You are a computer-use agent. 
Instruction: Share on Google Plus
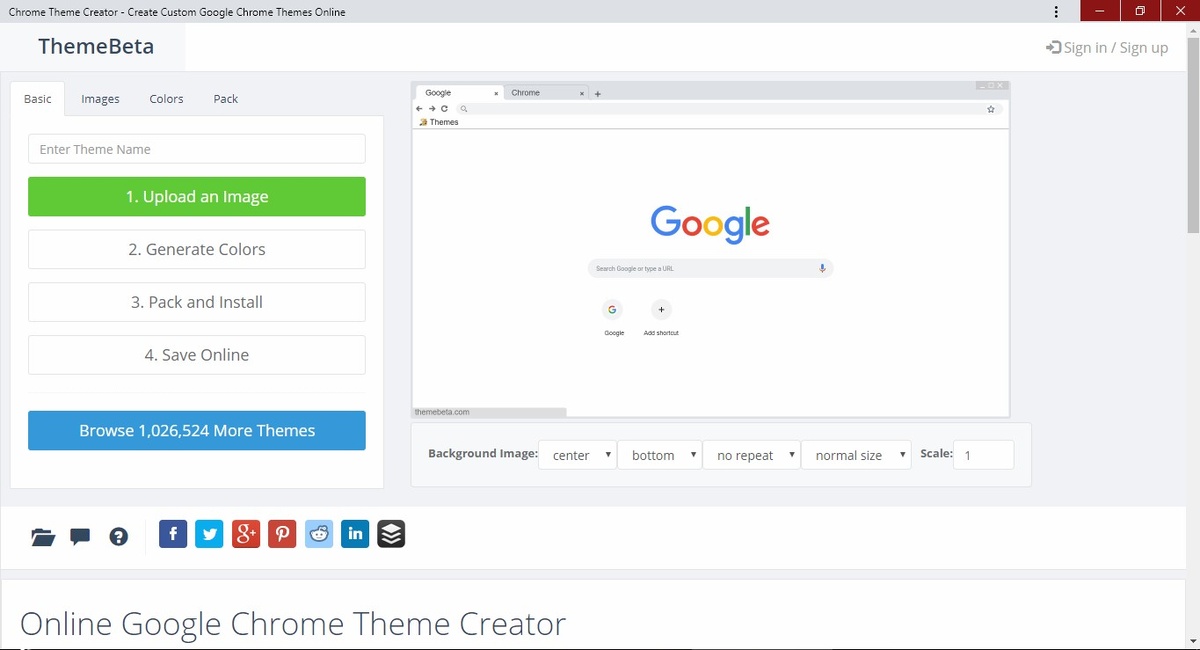pyautogui.click(x=246, y=534)
